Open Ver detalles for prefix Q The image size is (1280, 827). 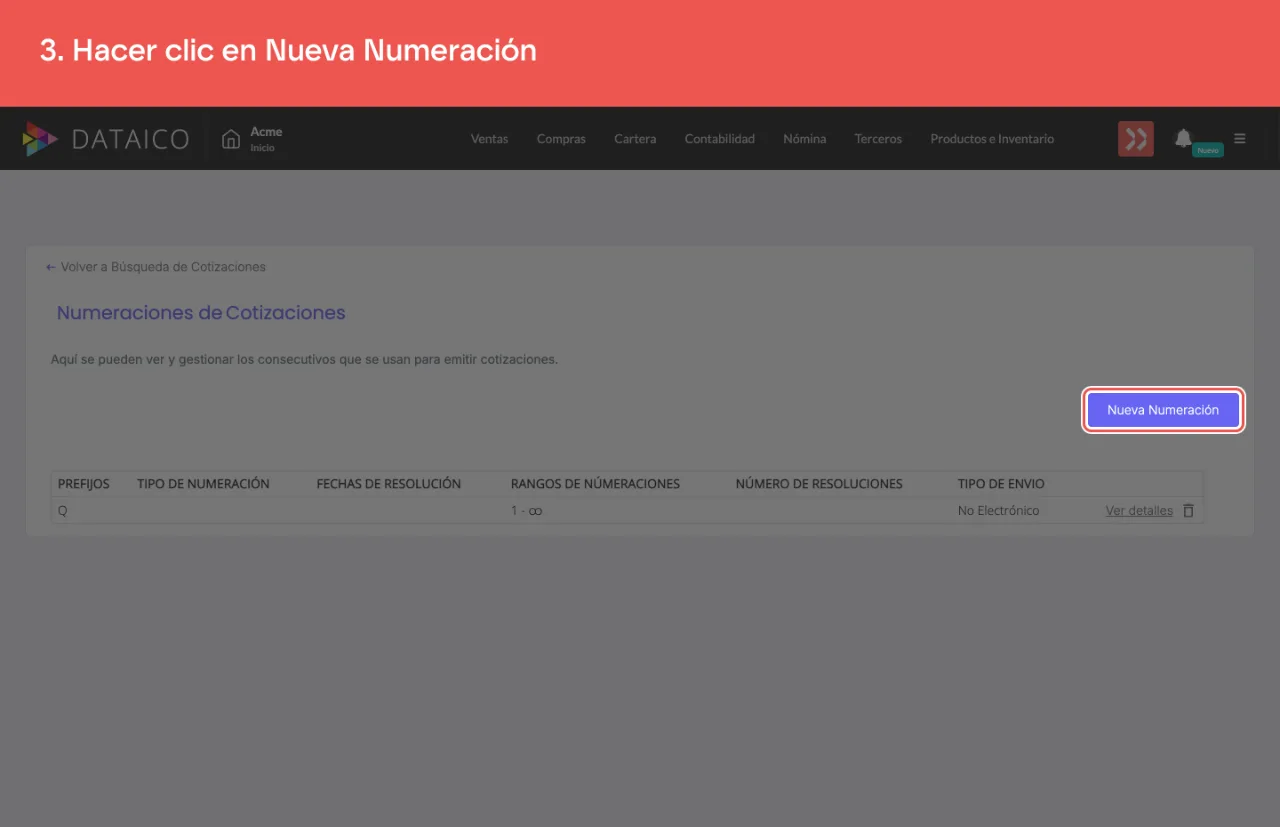[1139, 511]
